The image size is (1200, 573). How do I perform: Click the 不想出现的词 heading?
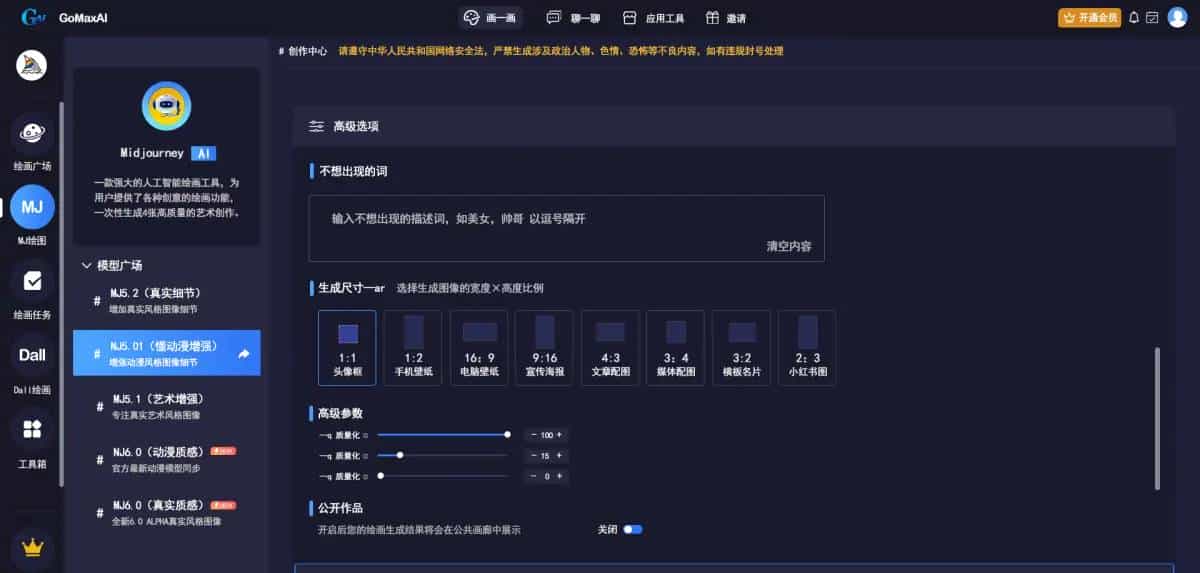point(353,171)
